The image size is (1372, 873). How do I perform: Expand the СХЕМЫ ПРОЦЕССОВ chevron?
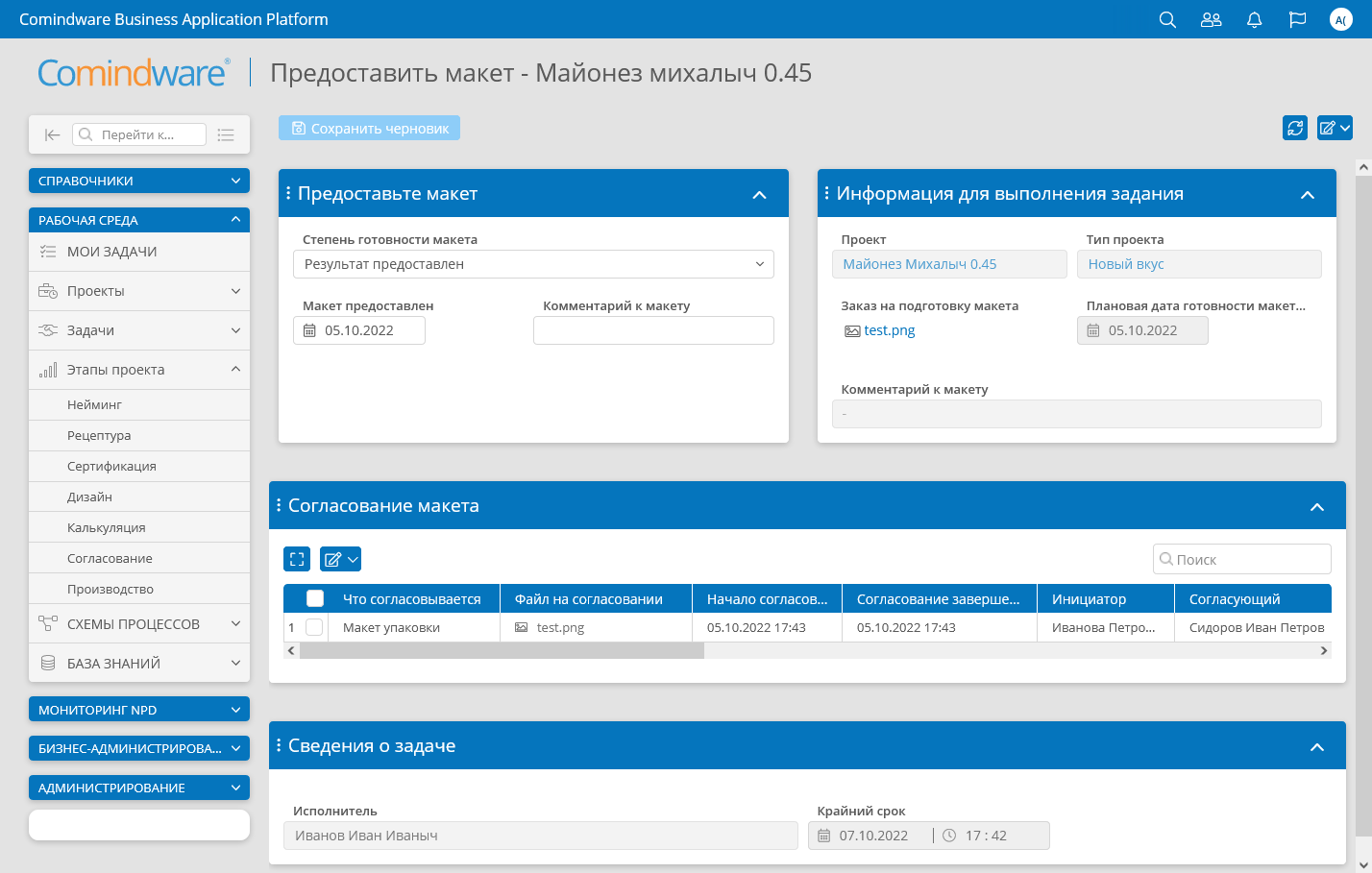(x=236, y=623)
